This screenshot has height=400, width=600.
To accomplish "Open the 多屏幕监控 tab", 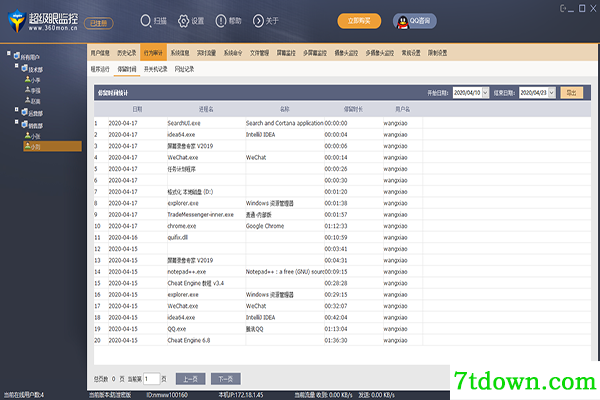I will (315, 53).
